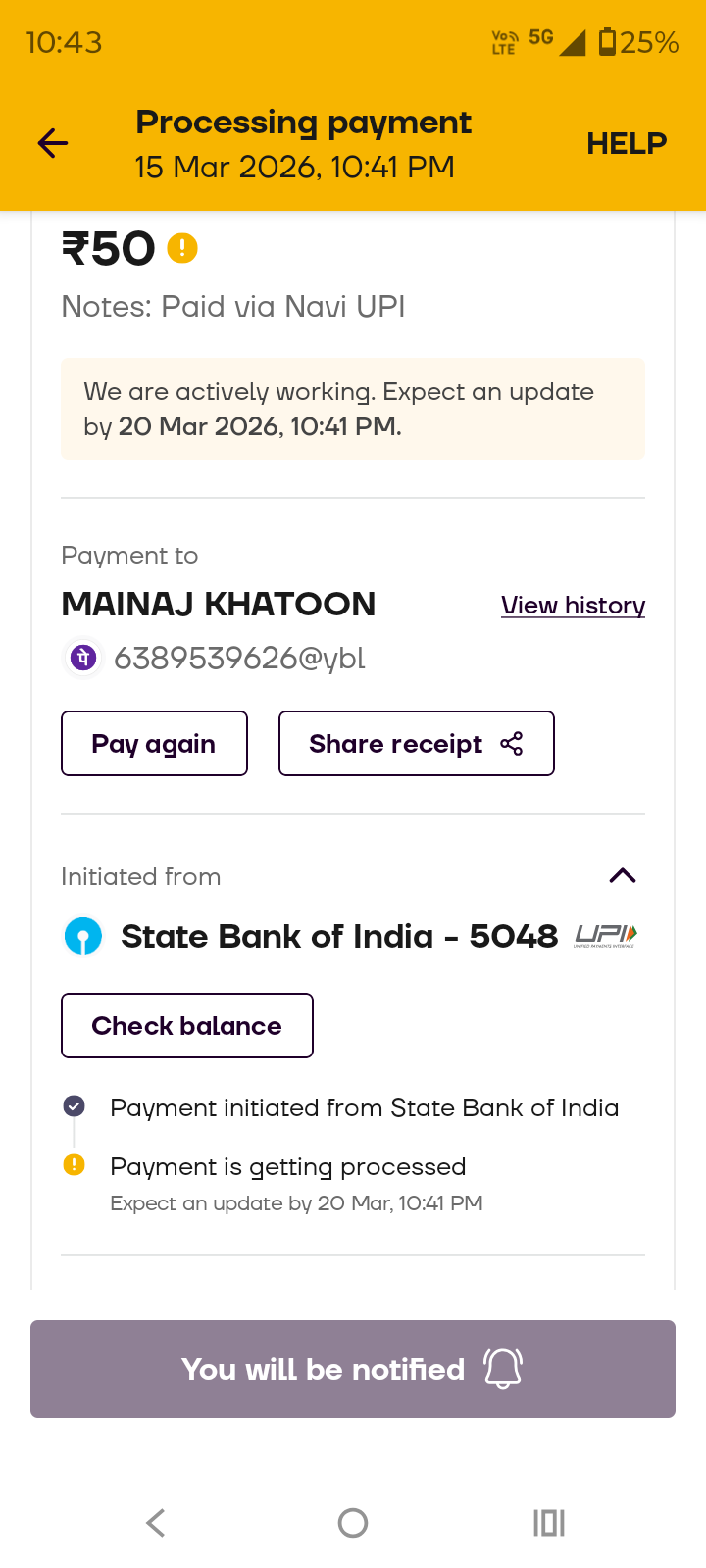Viewport: 706px width, 1568px height.
Task: Tap the Share receipt button
Action: coord(416,744)
